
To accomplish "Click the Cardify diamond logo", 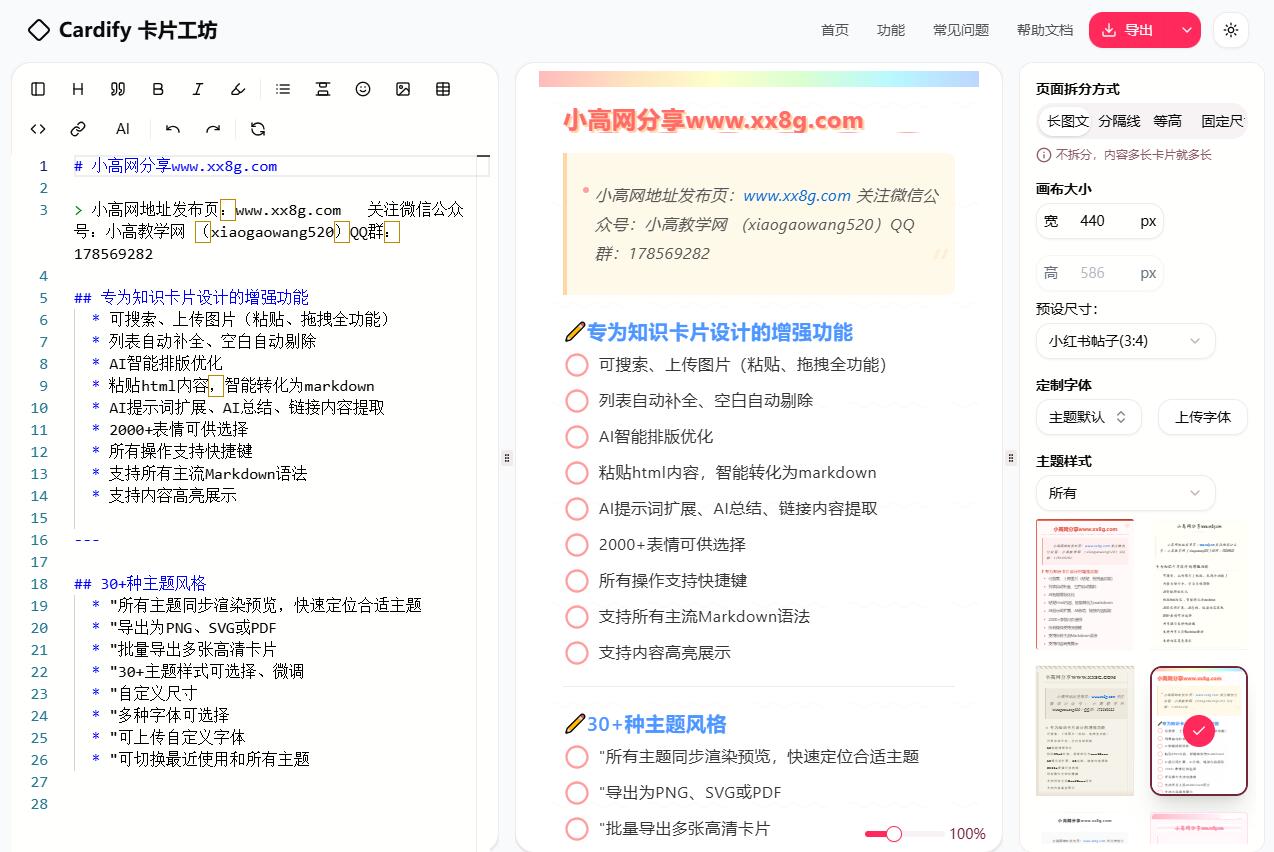I will point(38,30).
